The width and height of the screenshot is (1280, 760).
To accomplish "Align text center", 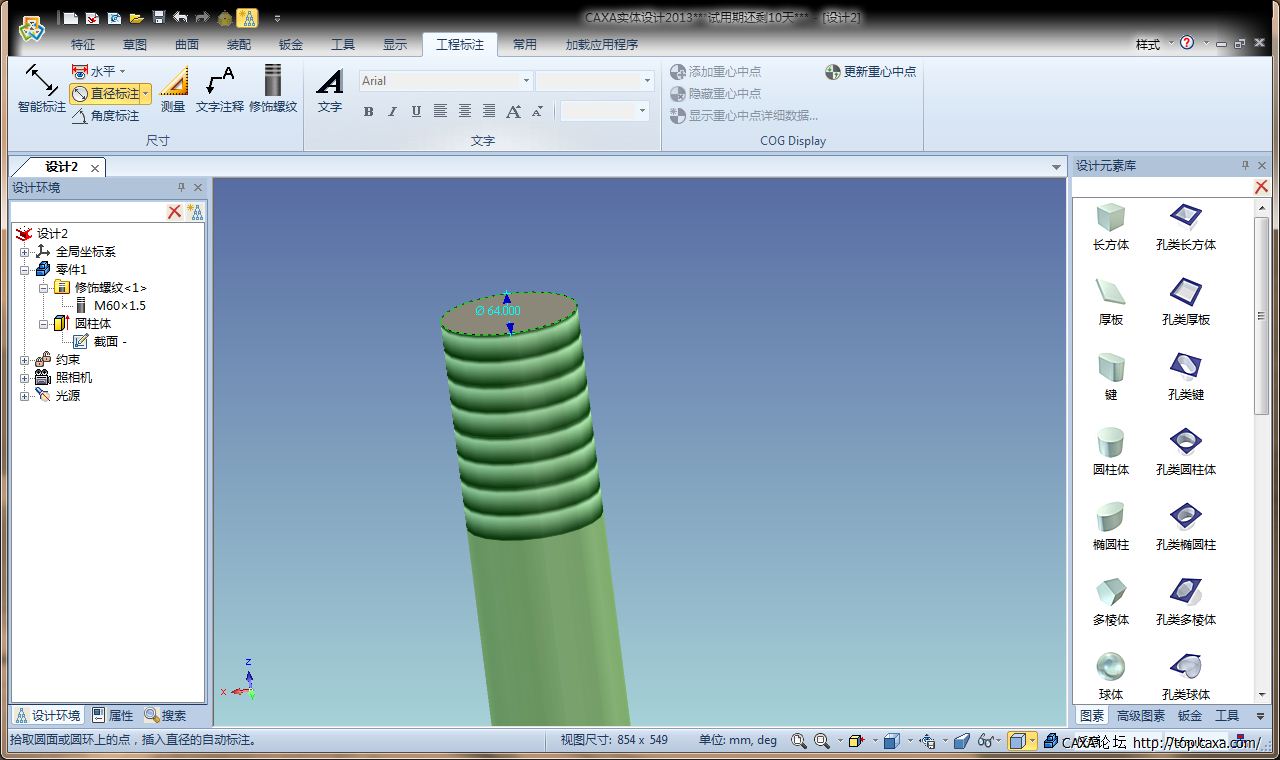I will 465,111.
